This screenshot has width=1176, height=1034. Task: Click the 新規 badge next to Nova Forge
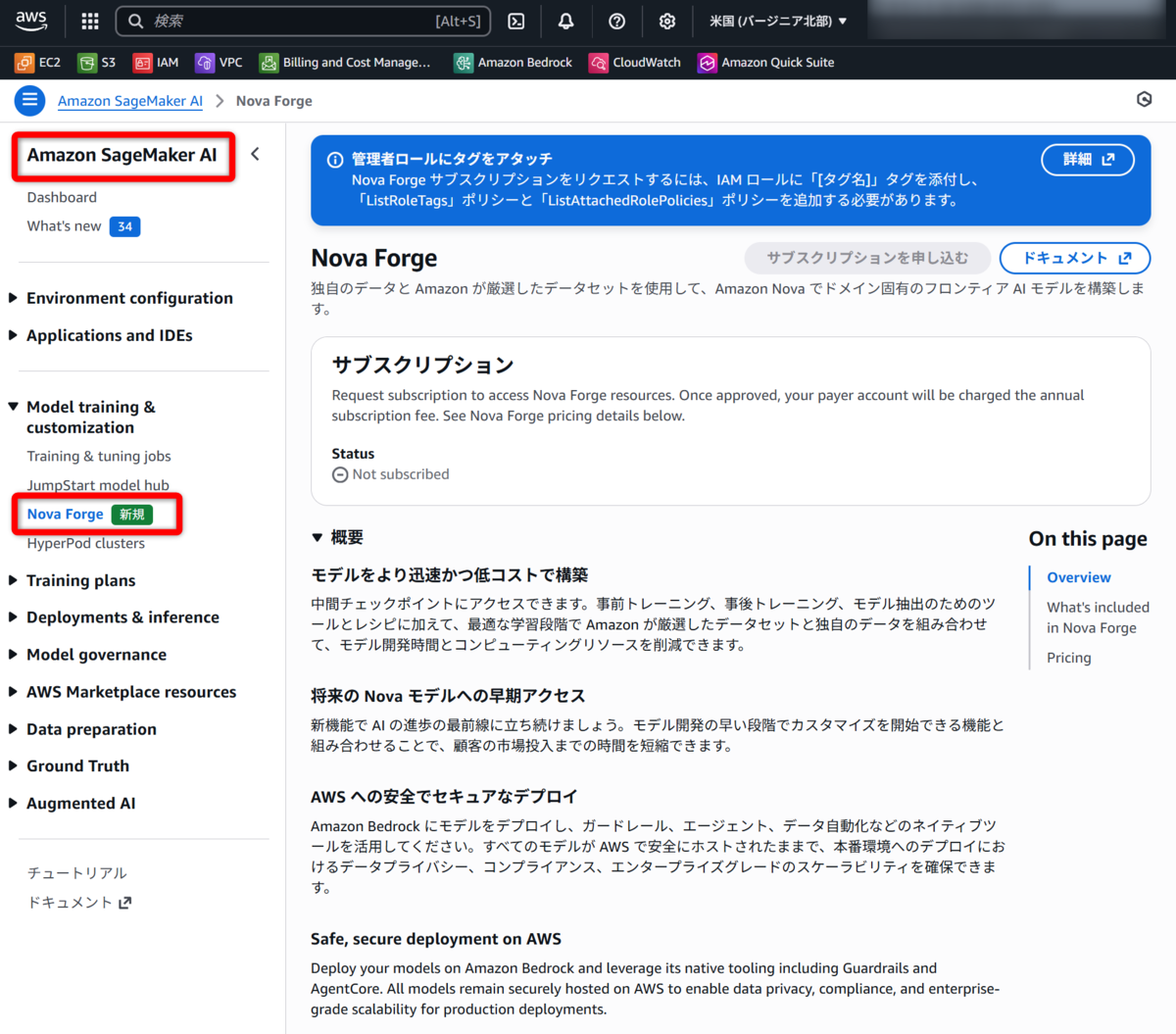[x=132, y=515]
